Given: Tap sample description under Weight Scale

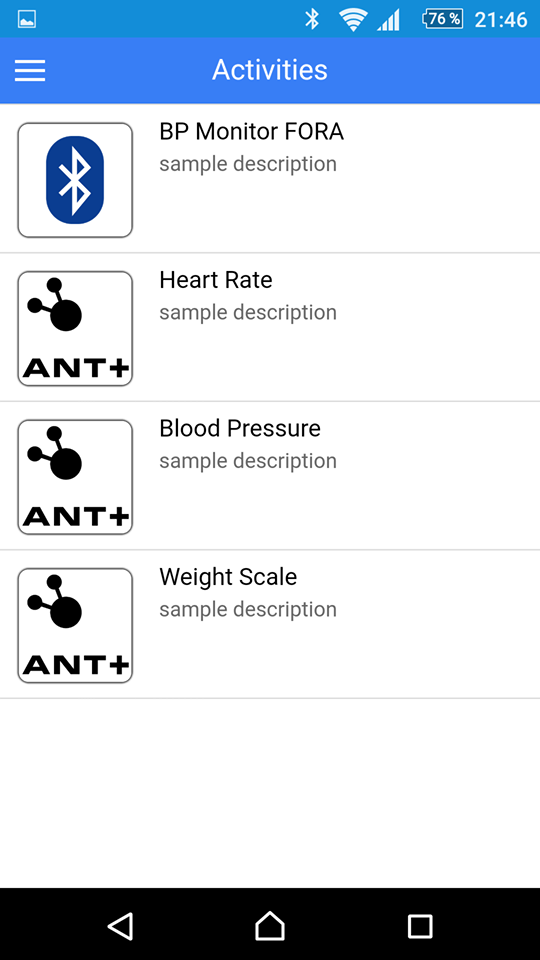Looking at the screenshot, I should [248, 609].
